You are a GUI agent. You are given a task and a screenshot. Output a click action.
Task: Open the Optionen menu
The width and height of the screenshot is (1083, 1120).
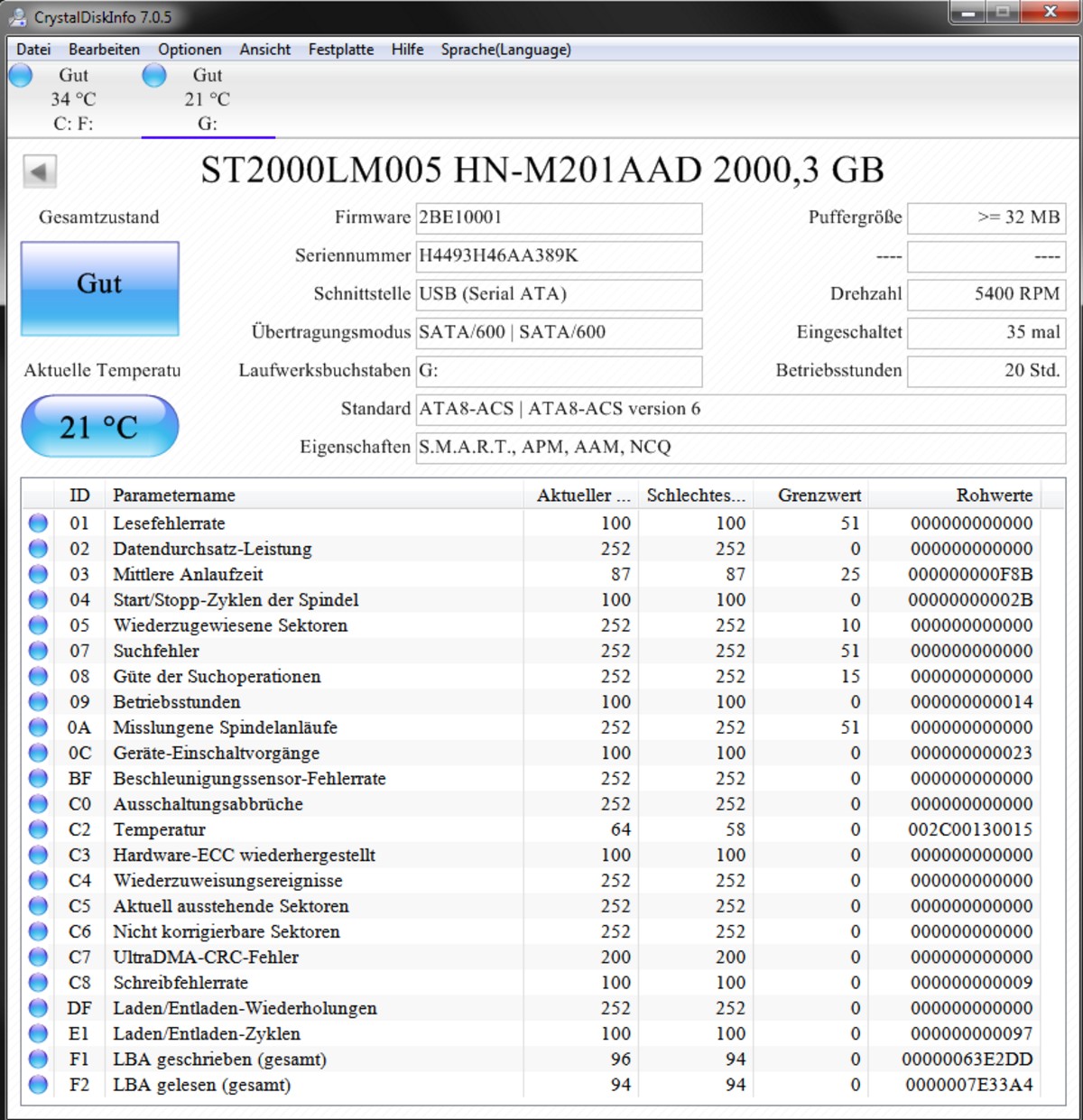coord(190,50)
